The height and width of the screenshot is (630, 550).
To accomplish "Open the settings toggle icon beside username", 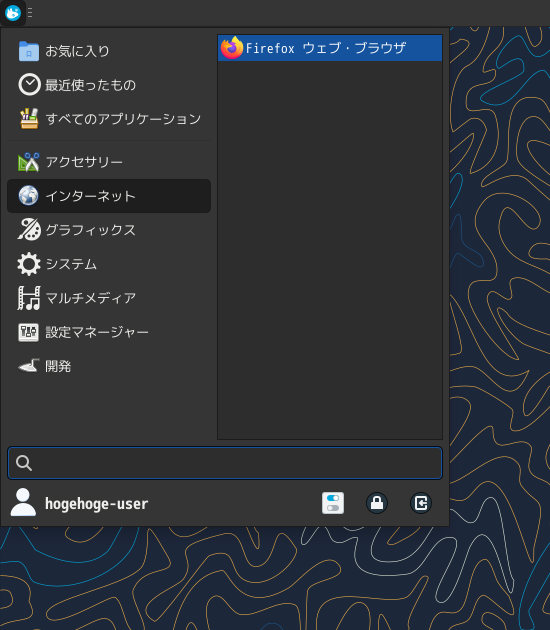I will click(333, 503).
